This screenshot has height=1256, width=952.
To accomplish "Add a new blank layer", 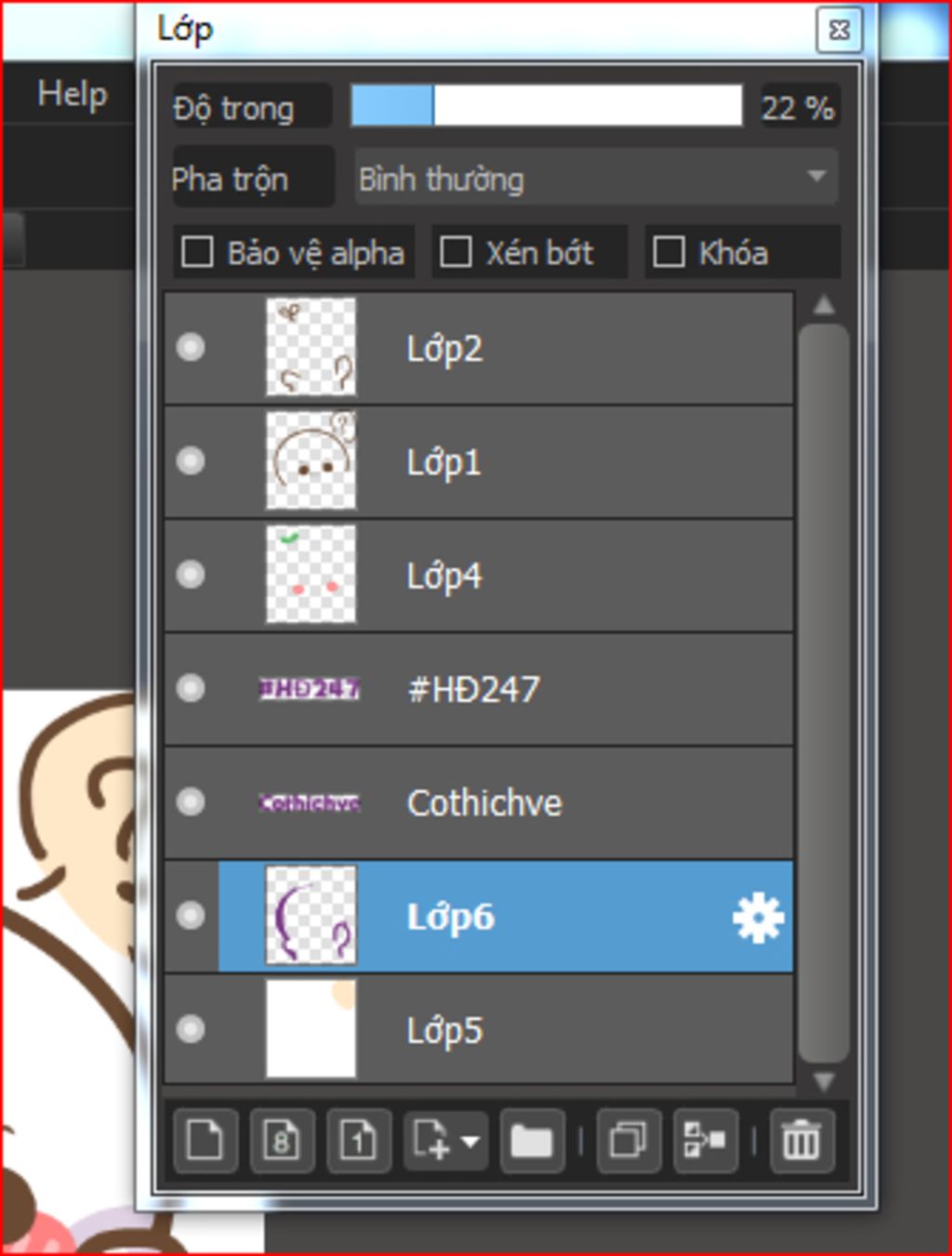I will pyautogui.click(x=205, y=1140).
